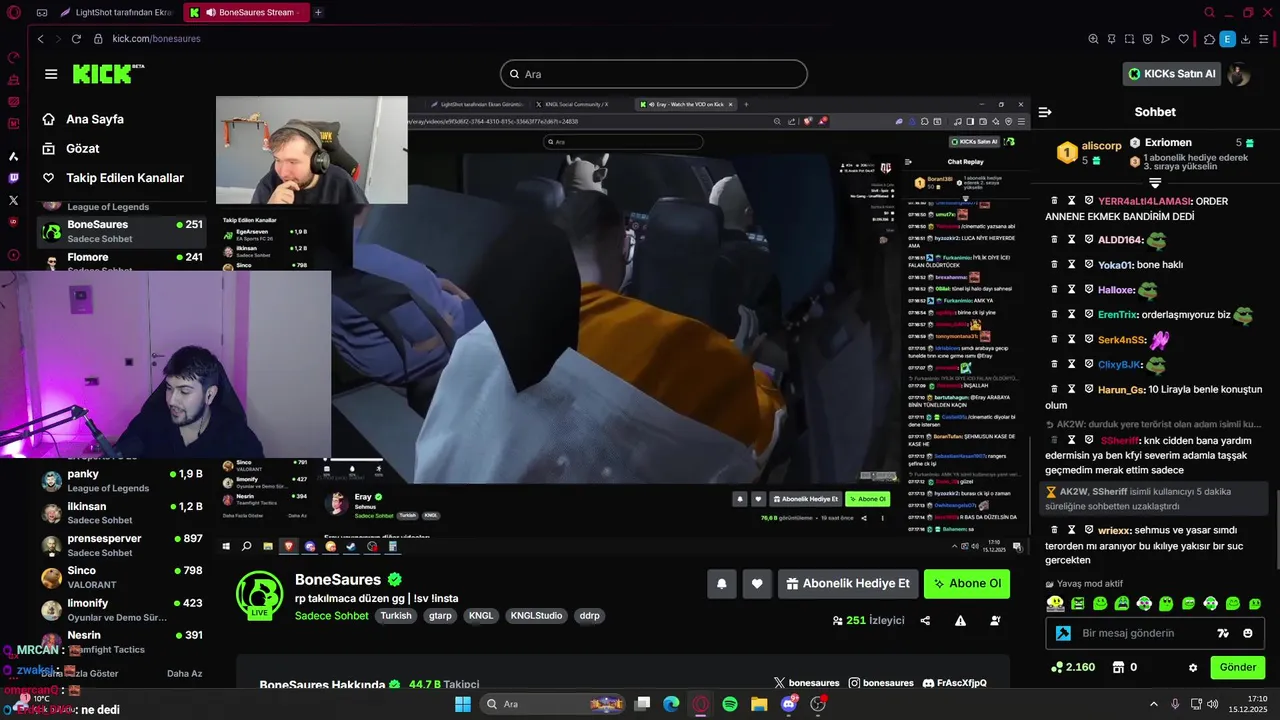Reload the page in the browser
This screenshot has width=1280, height=720.
tap(76, 38)
